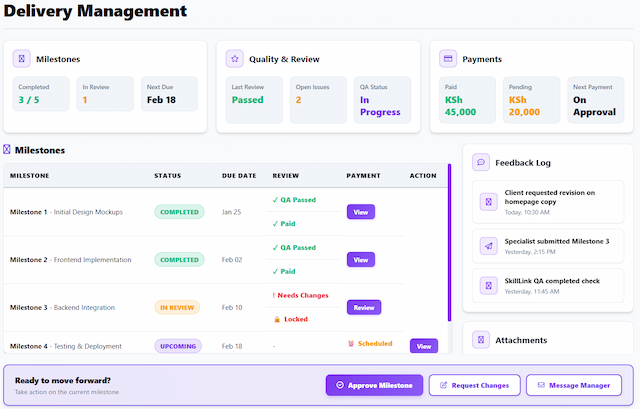
Task: Click the Completed 3 / 5 stat tile
Action: click(41, 94)
